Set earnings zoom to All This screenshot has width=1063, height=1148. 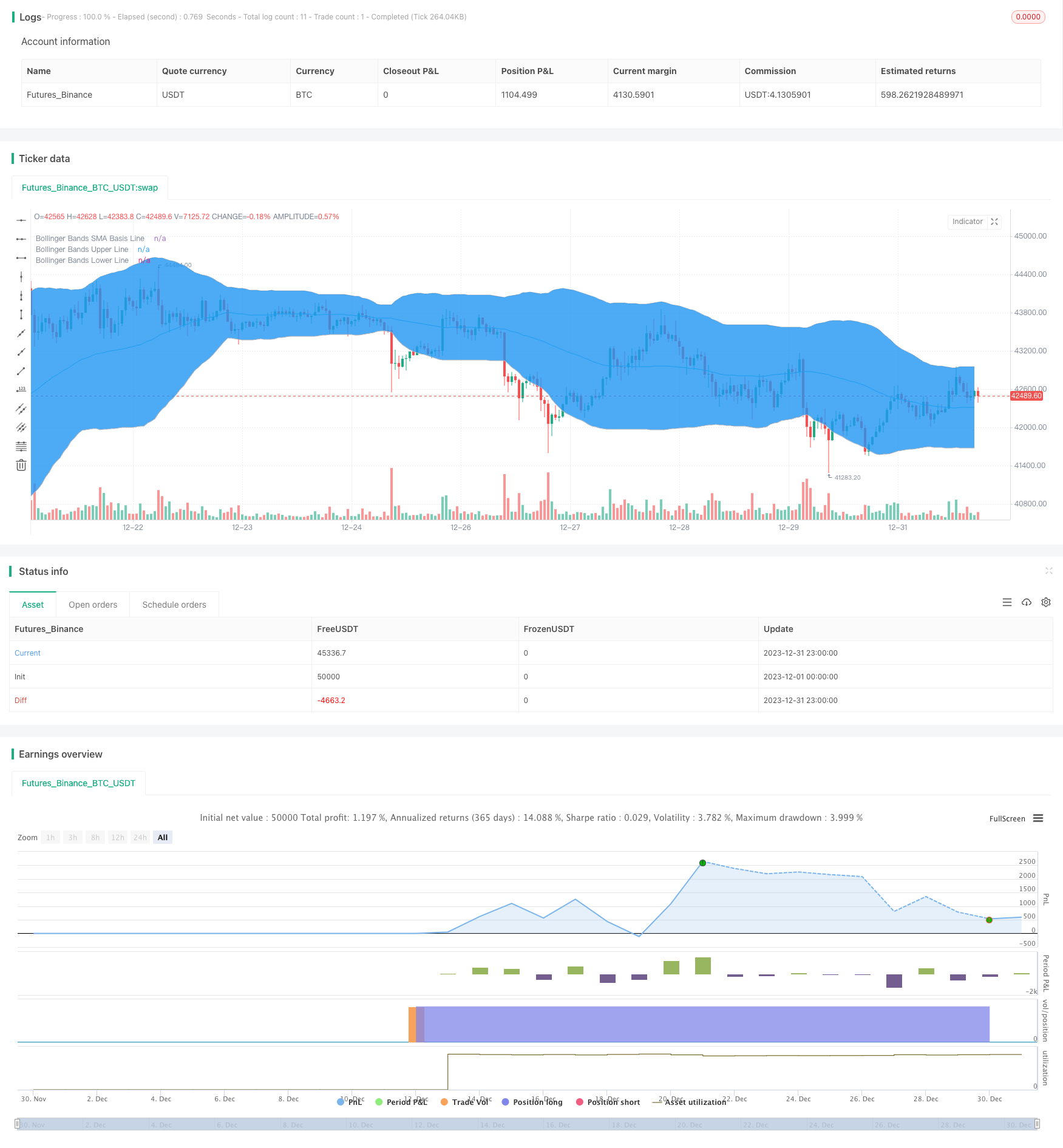(163, 837)
